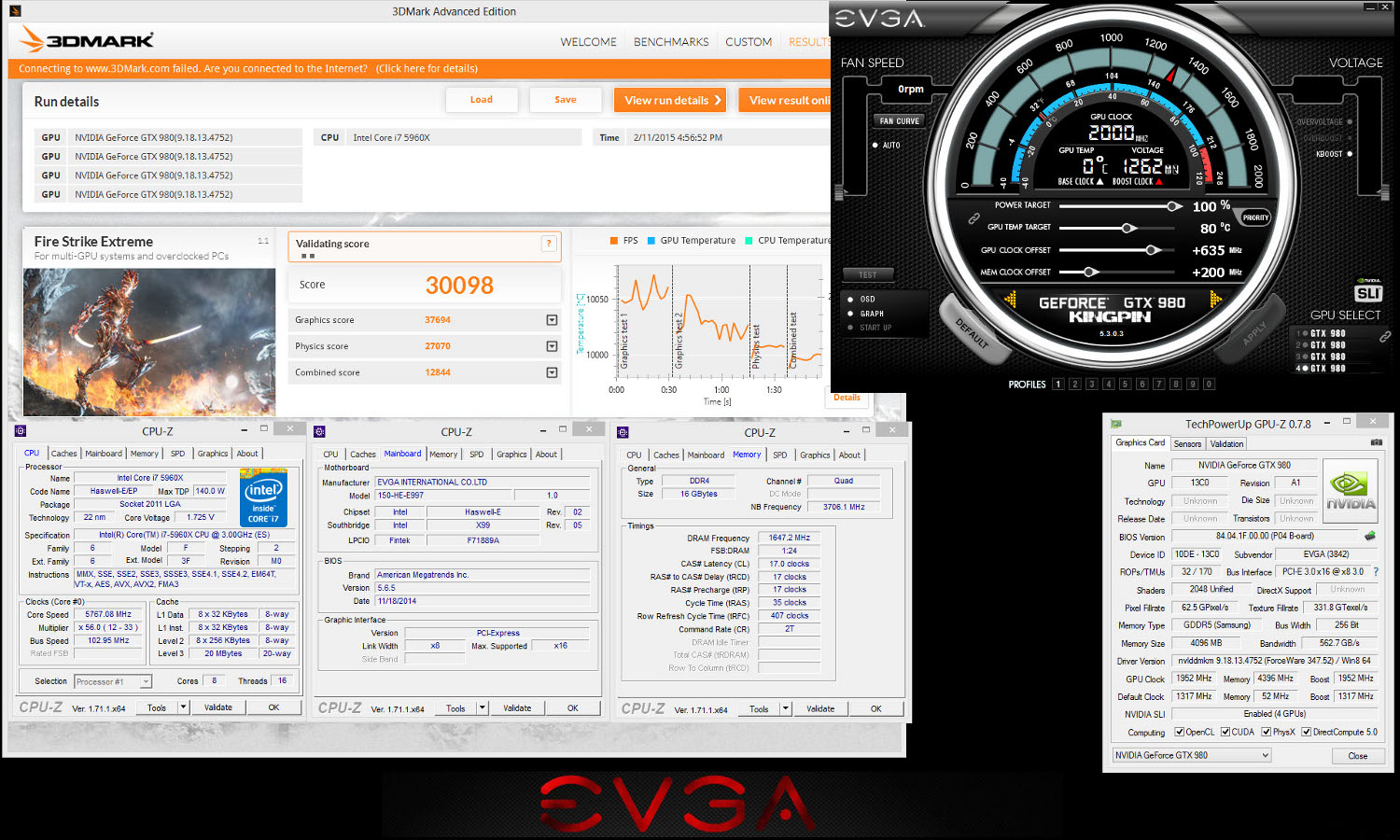Open the GPU selector dropdown in GPU-Z
Image resolution: width=1400 pixels, height=840 pixels.
pos(1191,755)
